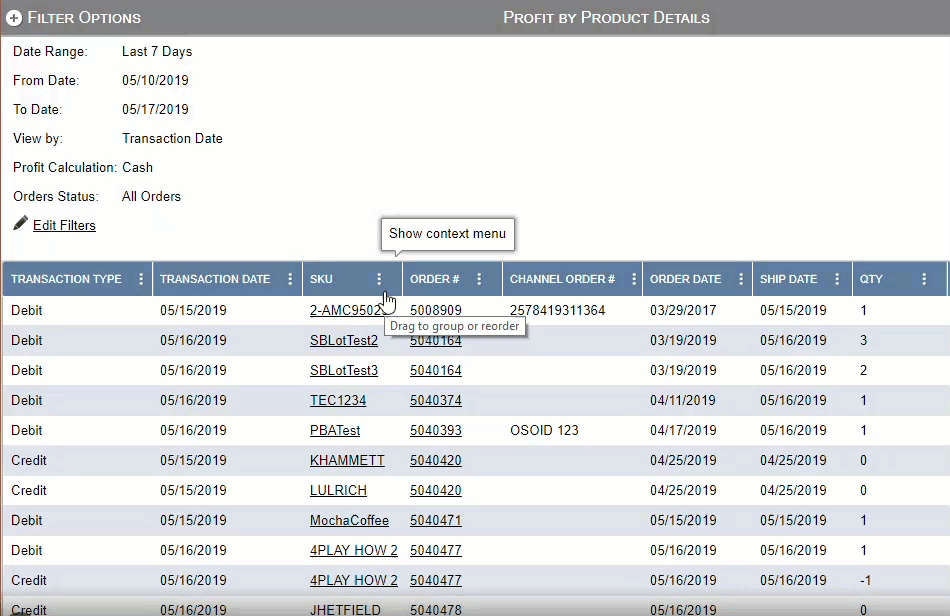Open order number 5008909
This screenshot has width=950, height=616.
(x=435, y=311)
